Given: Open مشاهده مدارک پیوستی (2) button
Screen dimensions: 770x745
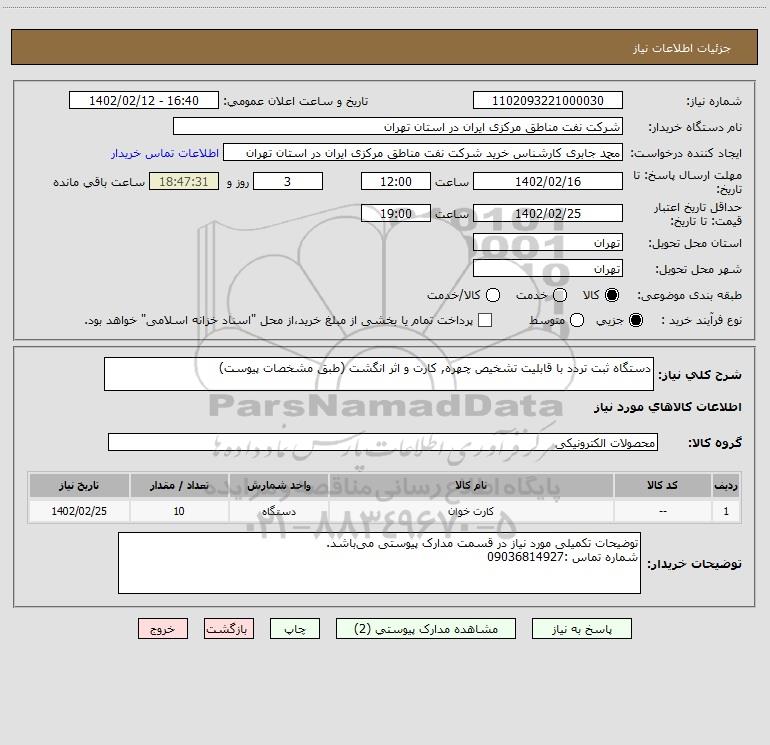Looking at the screenshot, I should click(x=426, y=629).
